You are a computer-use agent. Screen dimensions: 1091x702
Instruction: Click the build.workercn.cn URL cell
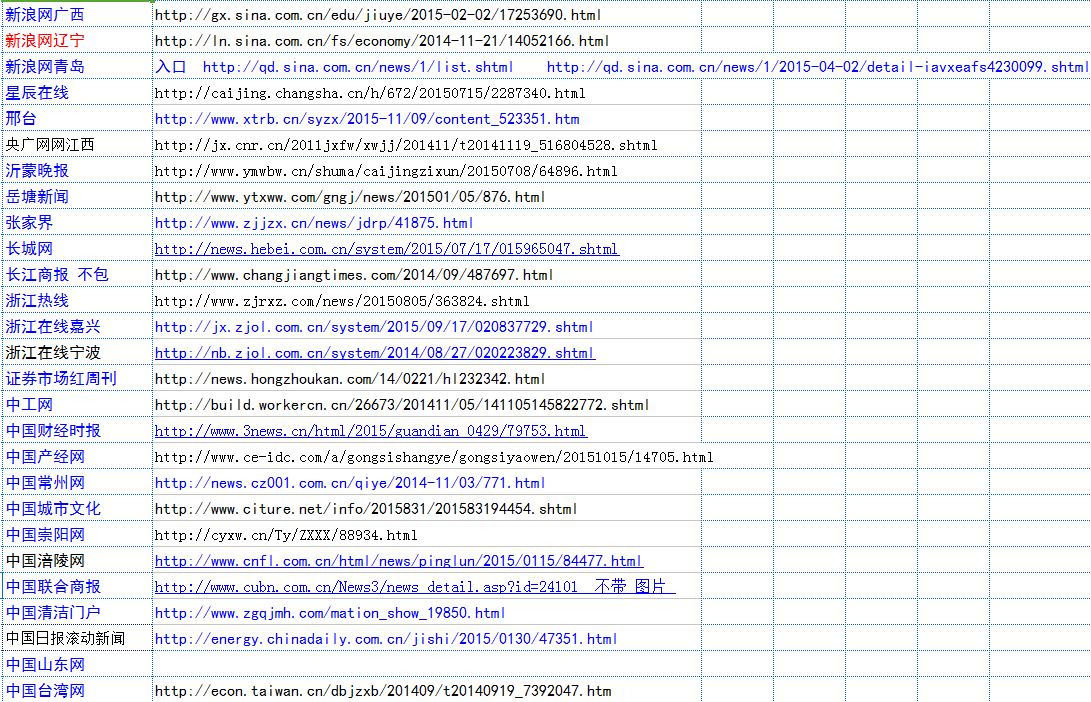point(427,404)
